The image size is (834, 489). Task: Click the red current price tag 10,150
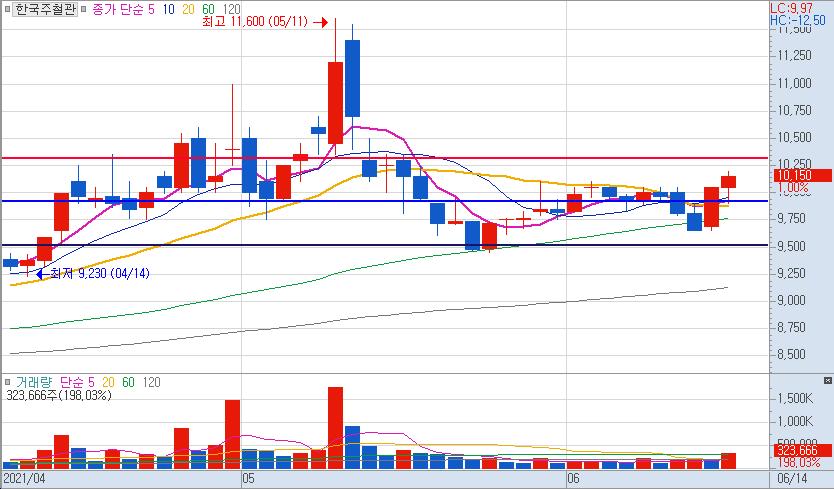click(803, 176)
